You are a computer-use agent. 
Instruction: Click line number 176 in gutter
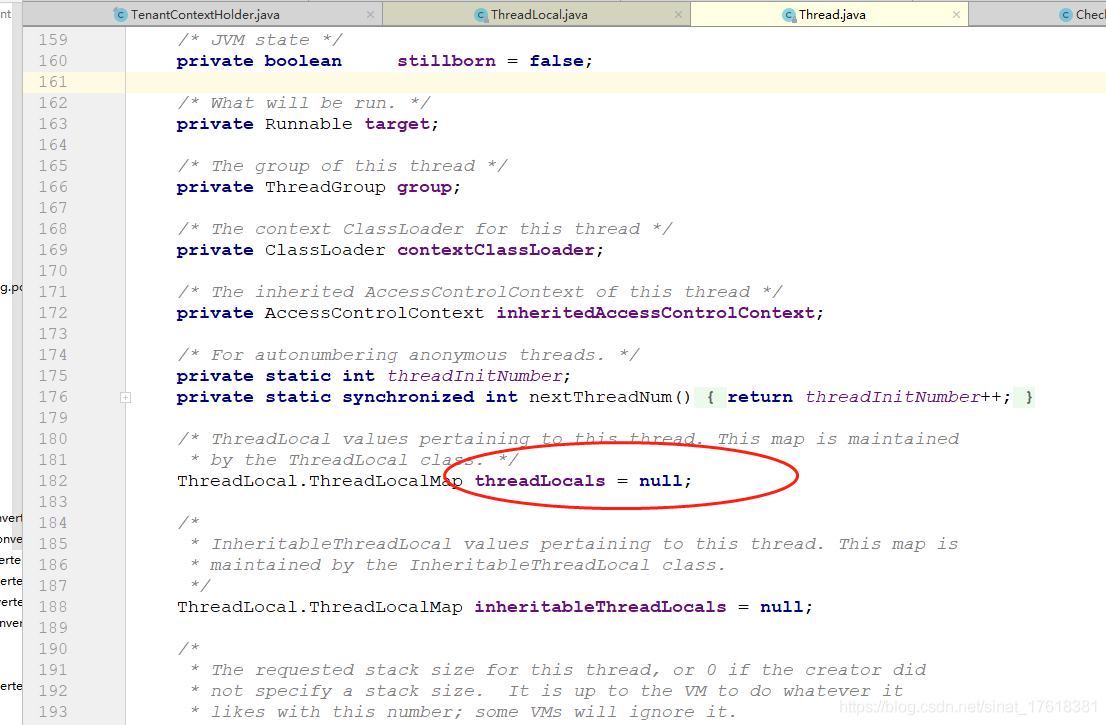pos(53,397)
